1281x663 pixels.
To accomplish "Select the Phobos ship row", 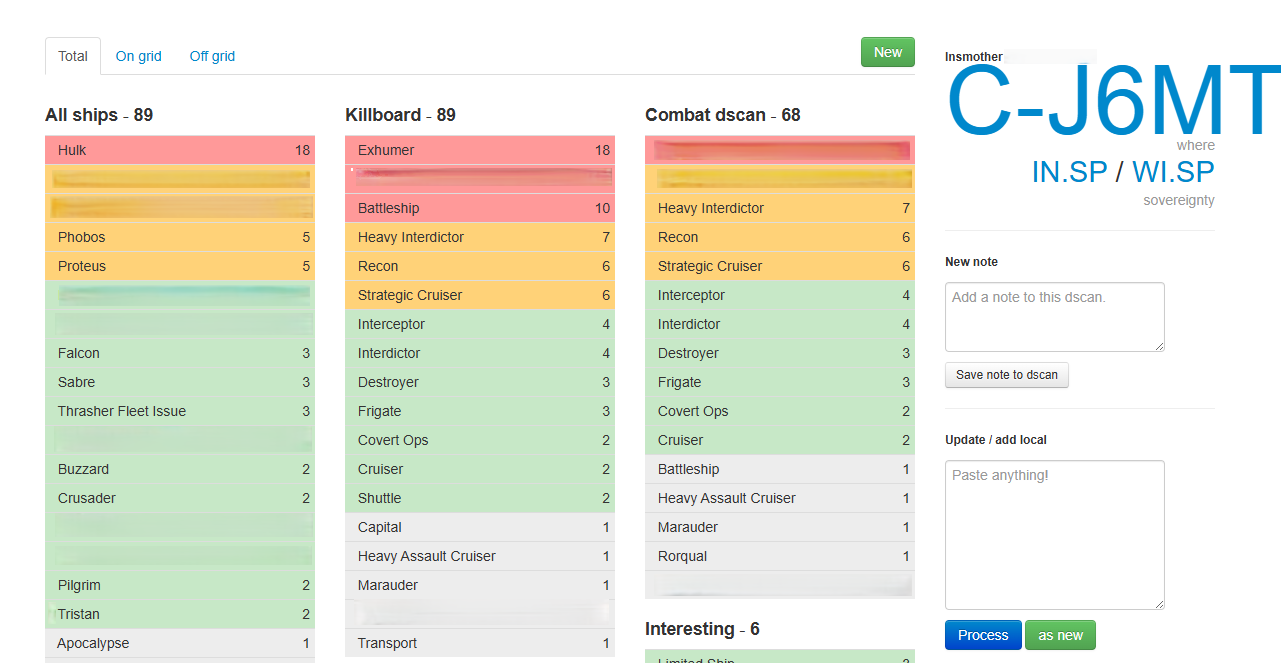I will pyautogui.click(x=180, y=237).
